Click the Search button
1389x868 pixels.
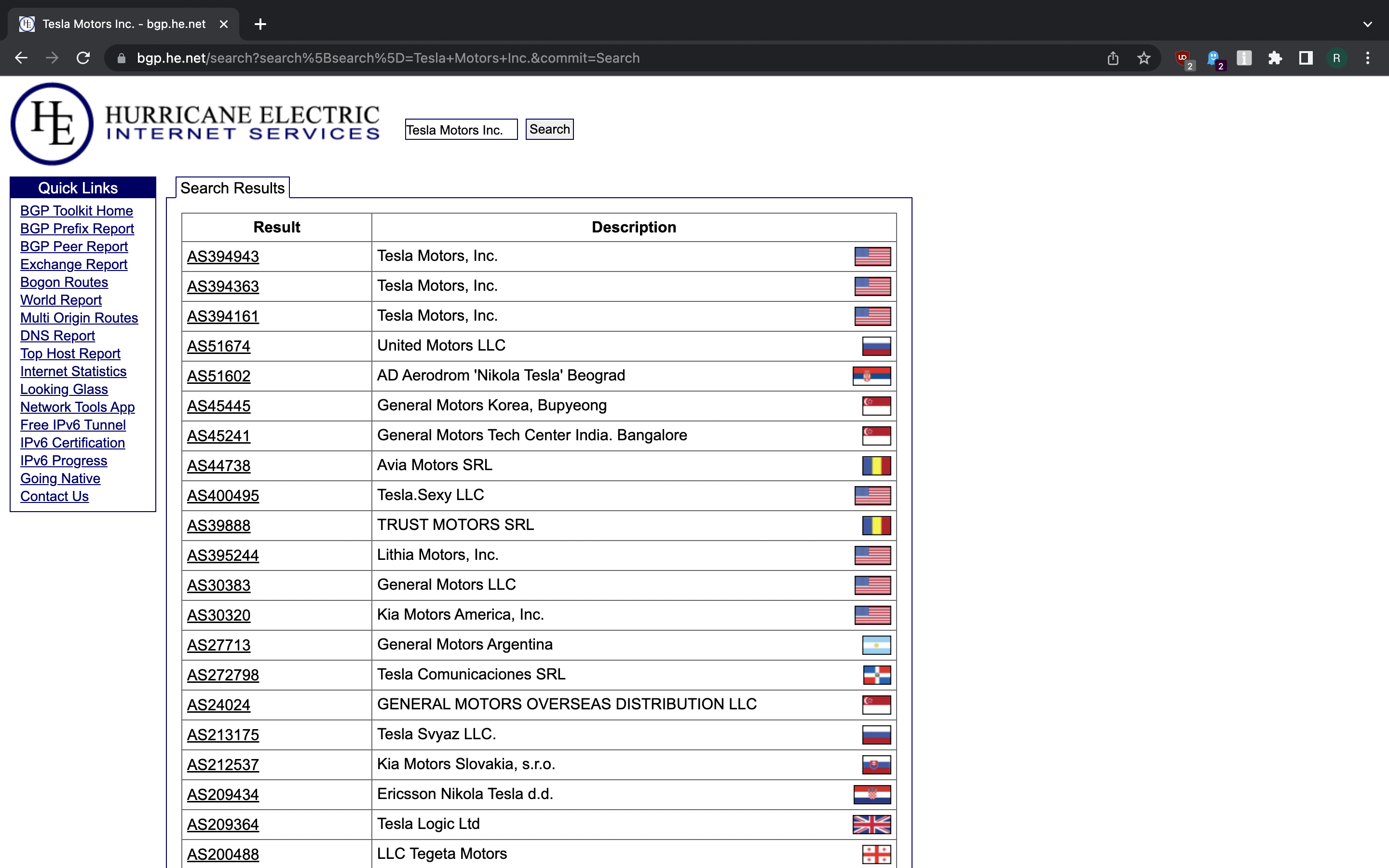click(x=549, y=129)
